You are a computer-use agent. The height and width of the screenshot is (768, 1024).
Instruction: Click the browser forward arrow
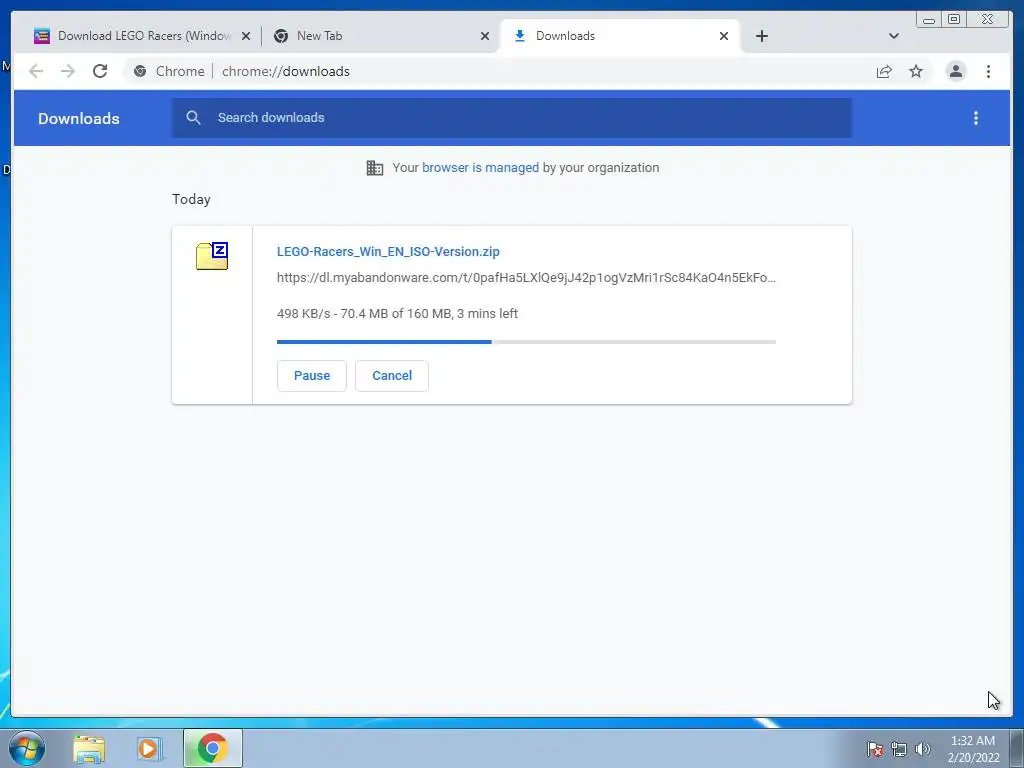[68, 71]
